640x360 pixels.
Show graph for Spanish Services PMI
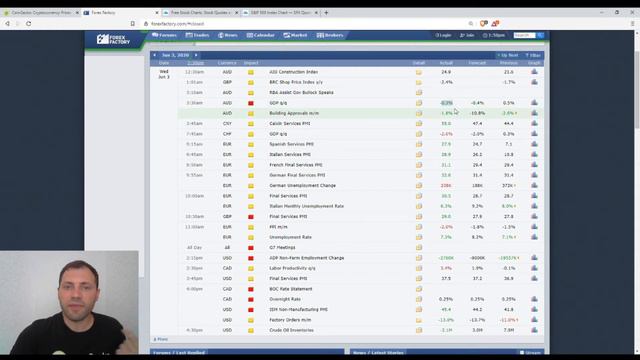click(534, 144)
